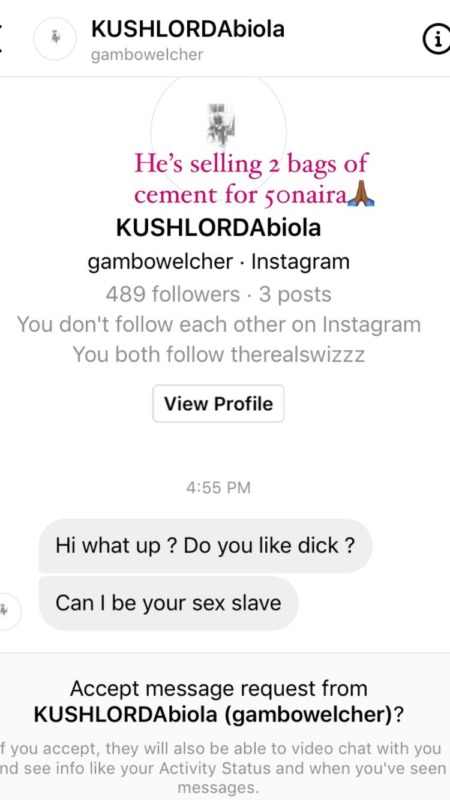450x800 pixels.
Task: Tap the small avatar in the header
Action: (55, 39)
